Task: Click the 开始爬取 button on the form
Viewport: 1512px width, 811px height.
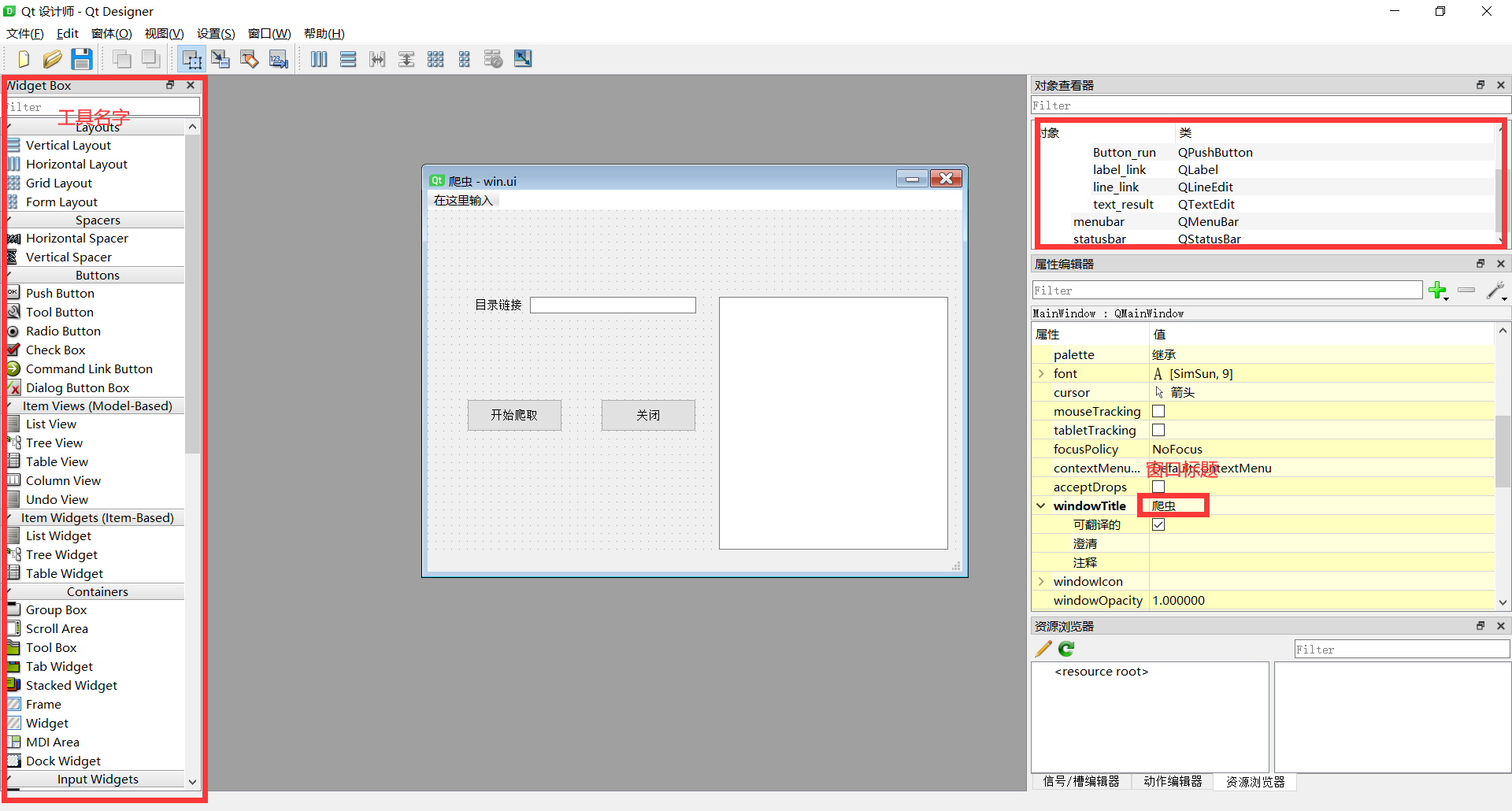Action: tap(514, 415)
